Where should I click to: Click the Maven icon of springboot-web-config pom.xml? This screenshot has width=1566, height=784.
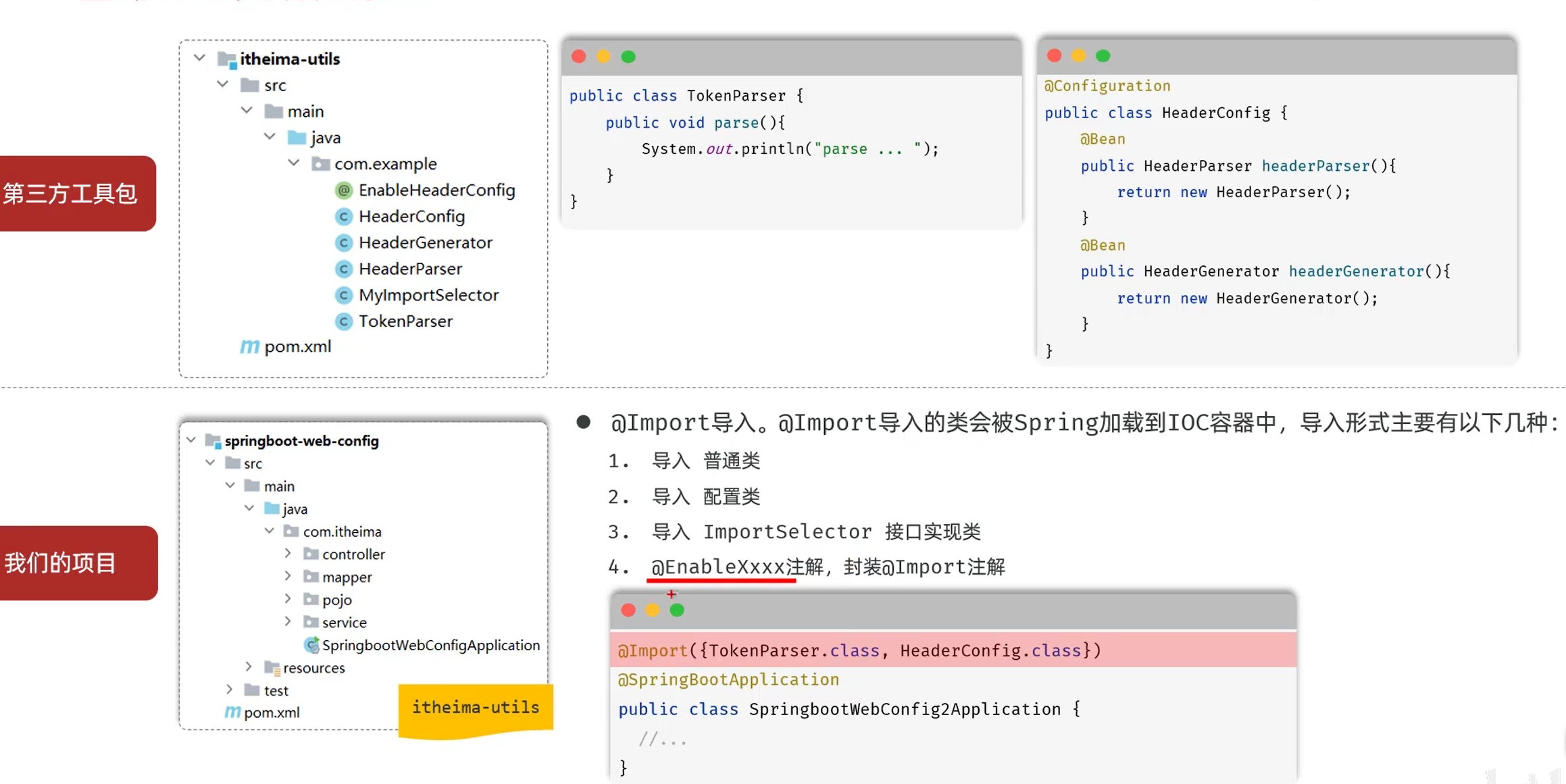(x=232, y=712)
